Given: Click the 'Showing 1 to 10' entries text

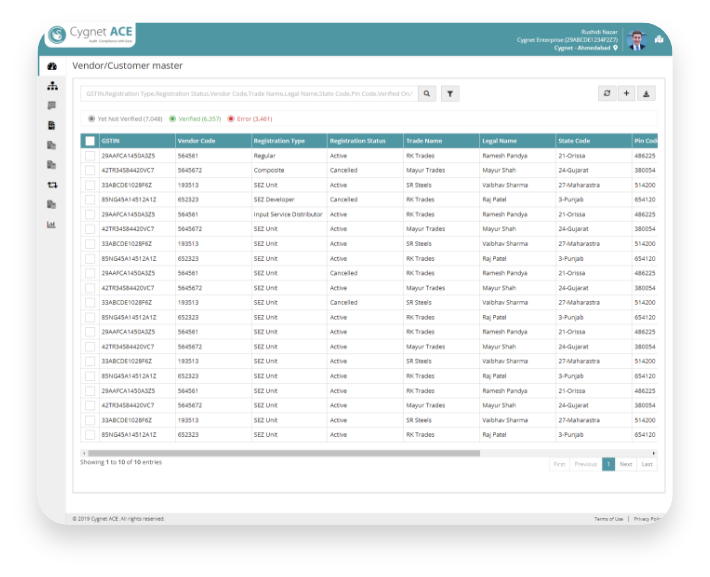Looking at the screenshot, I should 121,462.
